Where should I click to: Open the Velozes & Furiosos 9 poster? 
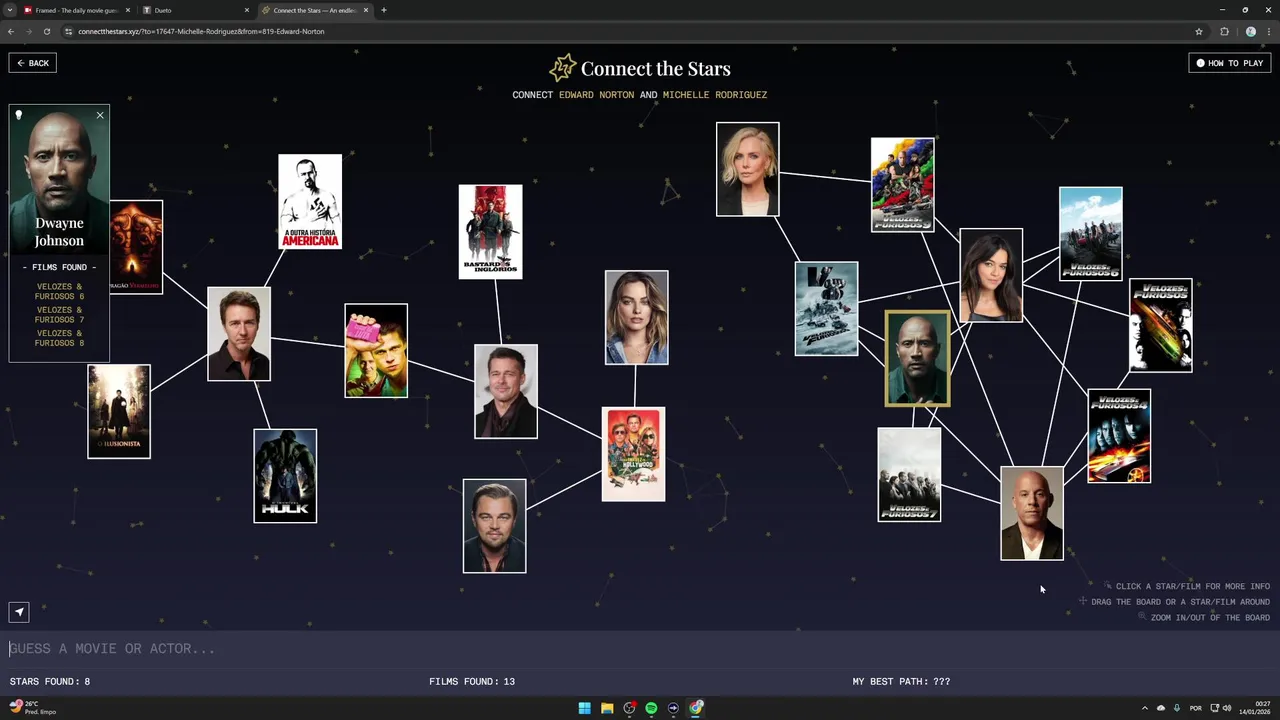[x=902, y=185]
